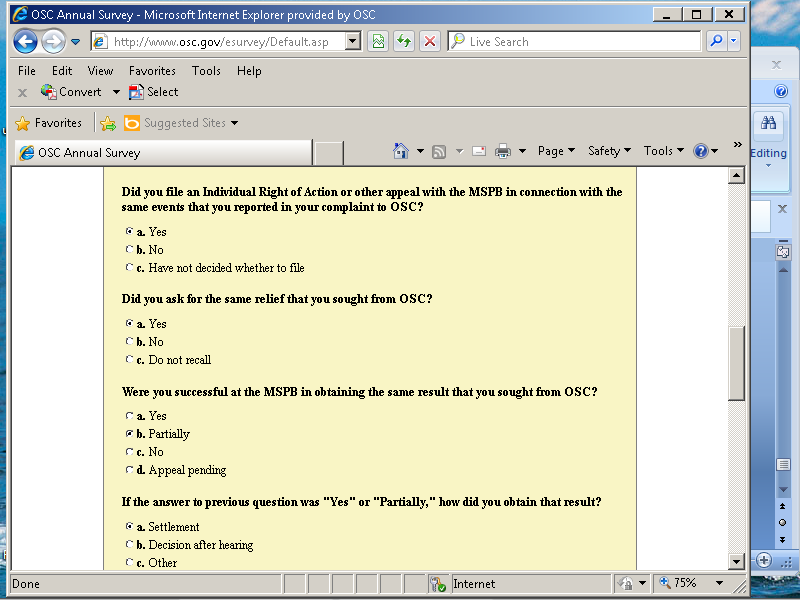
Task: Select No for same relief question
Action: (130, 341)
